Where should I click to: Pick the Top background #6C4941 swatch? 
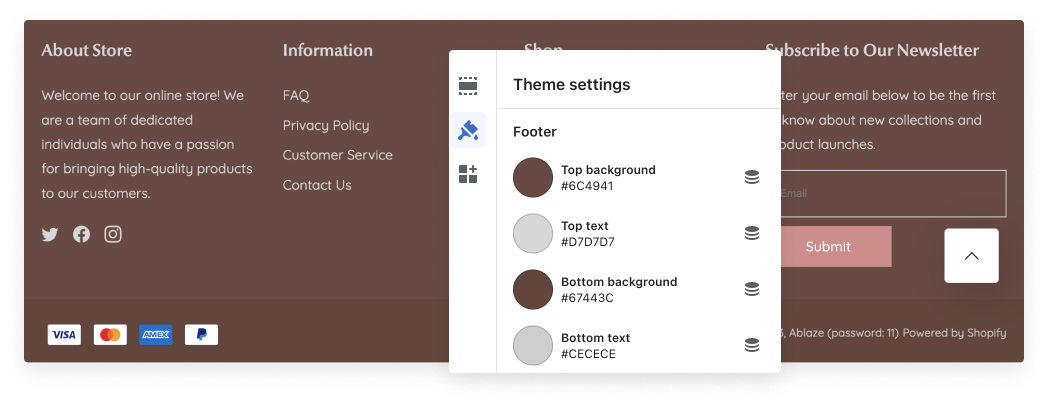coord(533,178)
